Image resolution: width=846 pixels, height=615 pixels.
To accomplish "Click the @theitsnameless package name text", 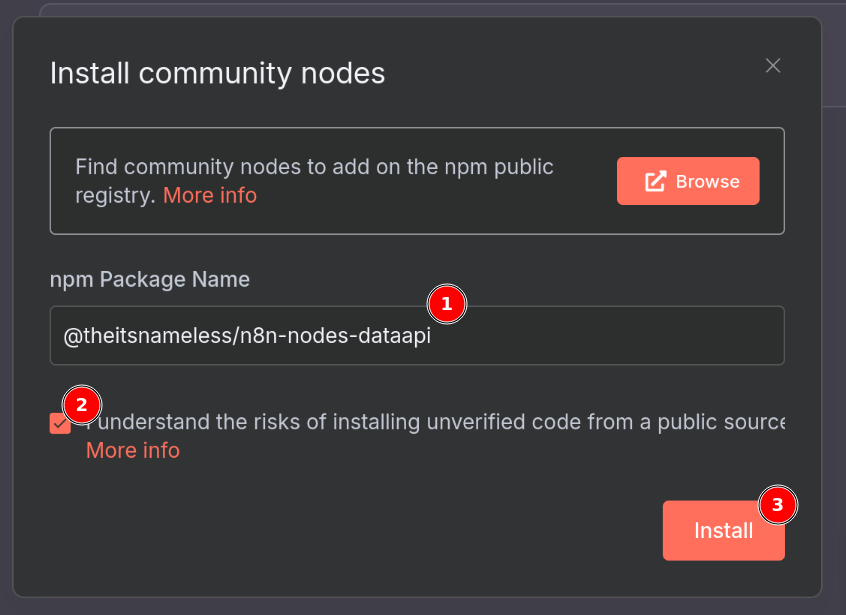I will coord(247,337).
